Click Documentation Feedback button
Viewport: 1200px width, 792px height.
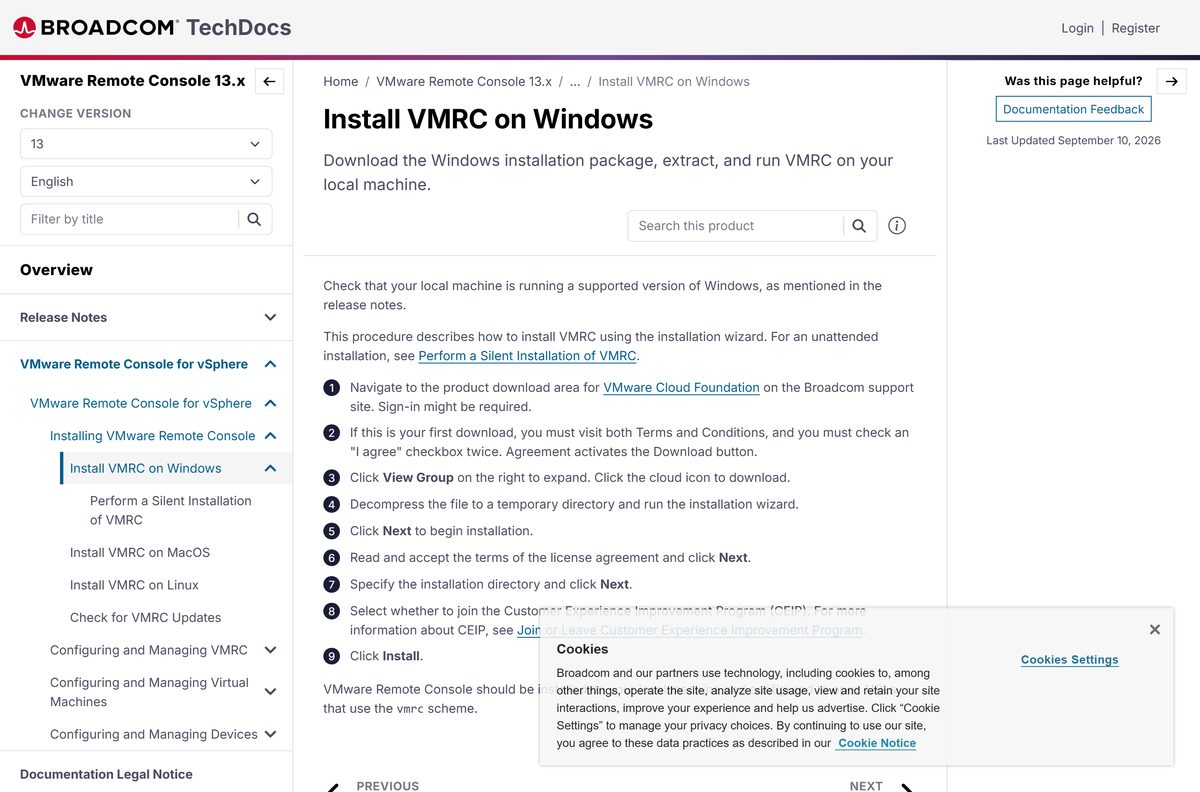(x=1073, y=110)
